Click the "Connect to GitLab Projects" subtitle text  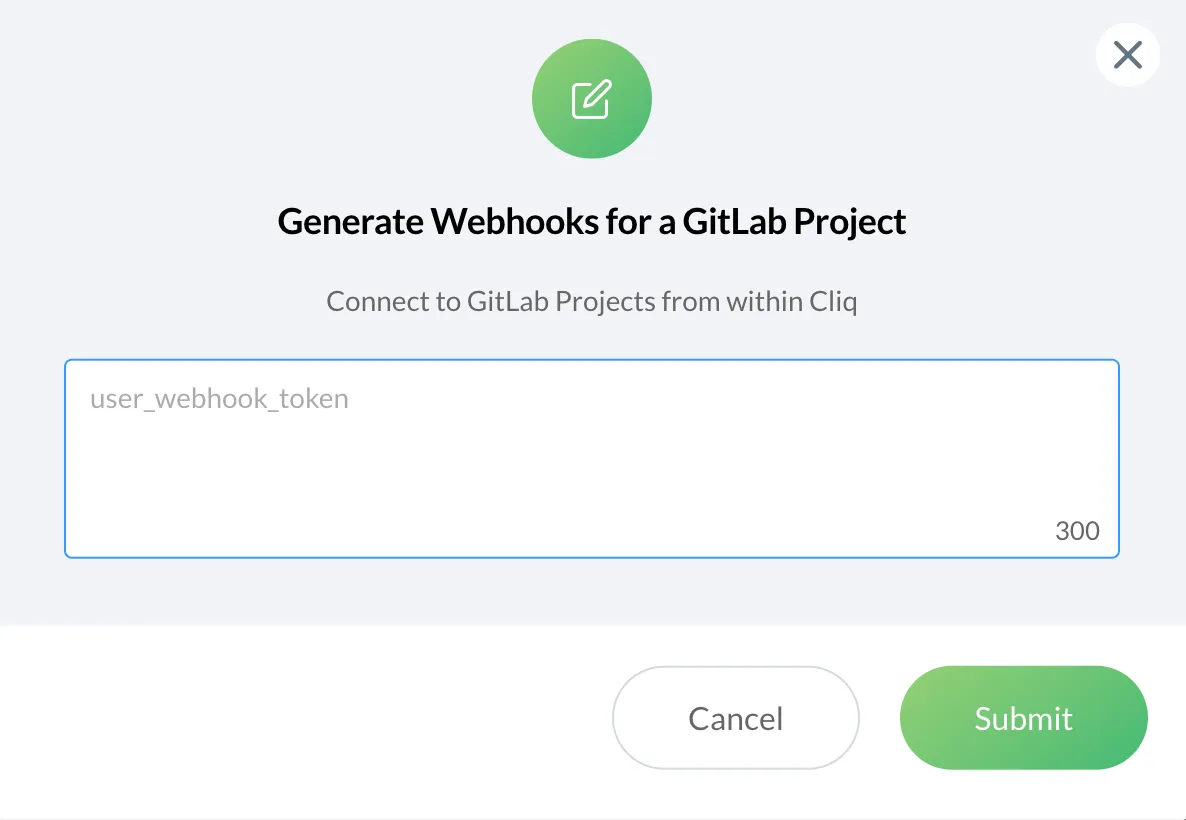[x=591, y=301]
